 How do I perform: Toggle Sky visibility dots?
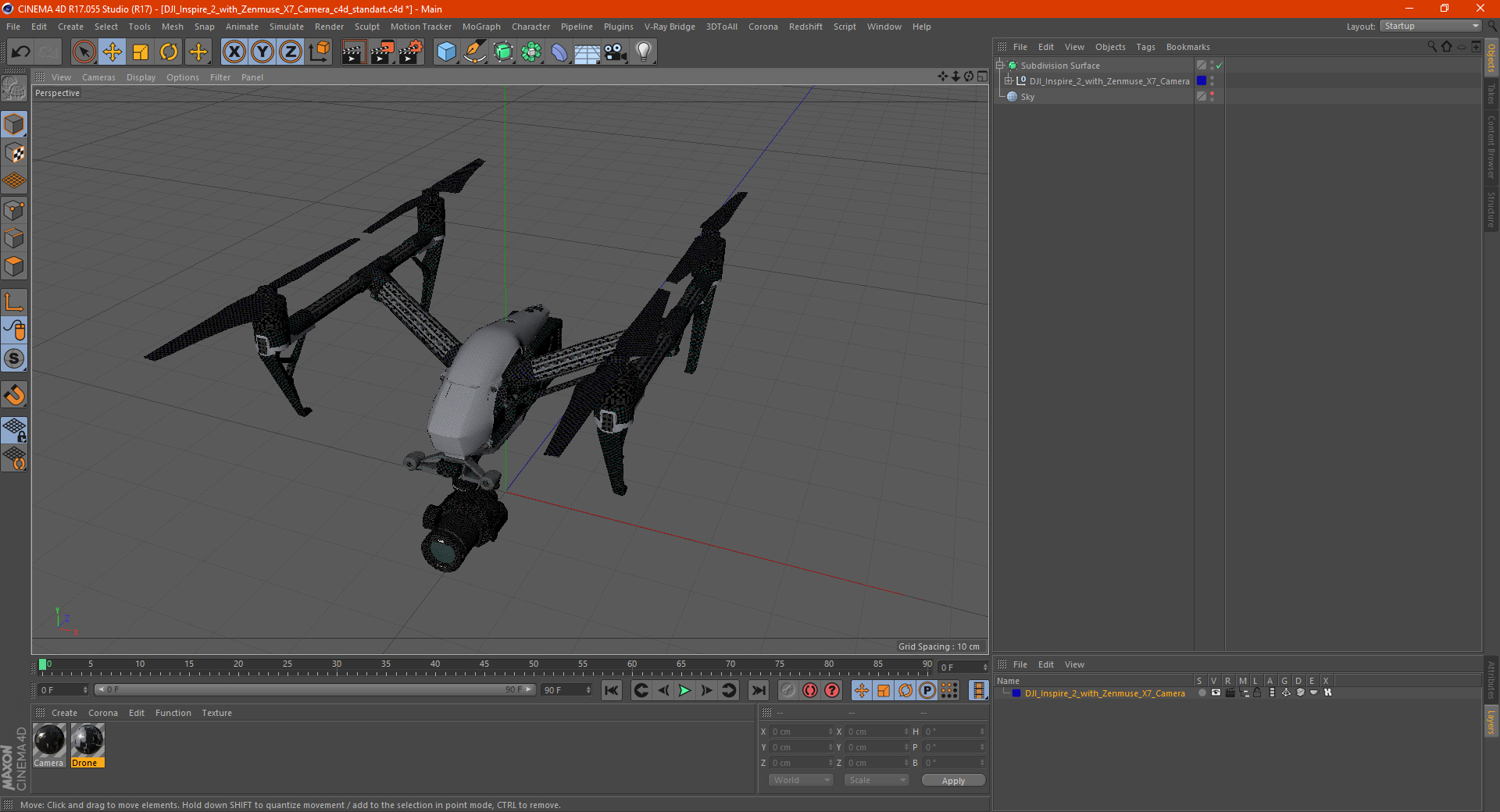pos(1212,96)
